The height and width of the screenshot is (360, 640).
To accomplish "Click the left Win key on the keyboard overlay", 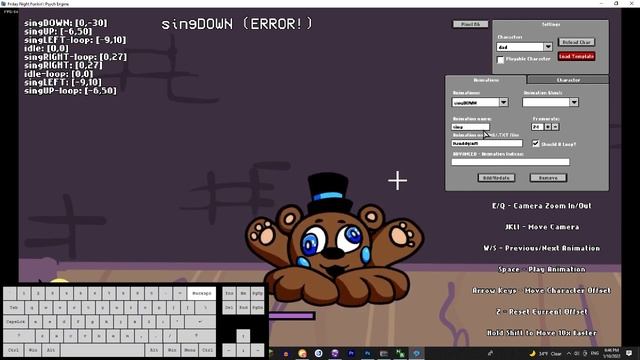I will pyautogui.click(x=32, y=350).
